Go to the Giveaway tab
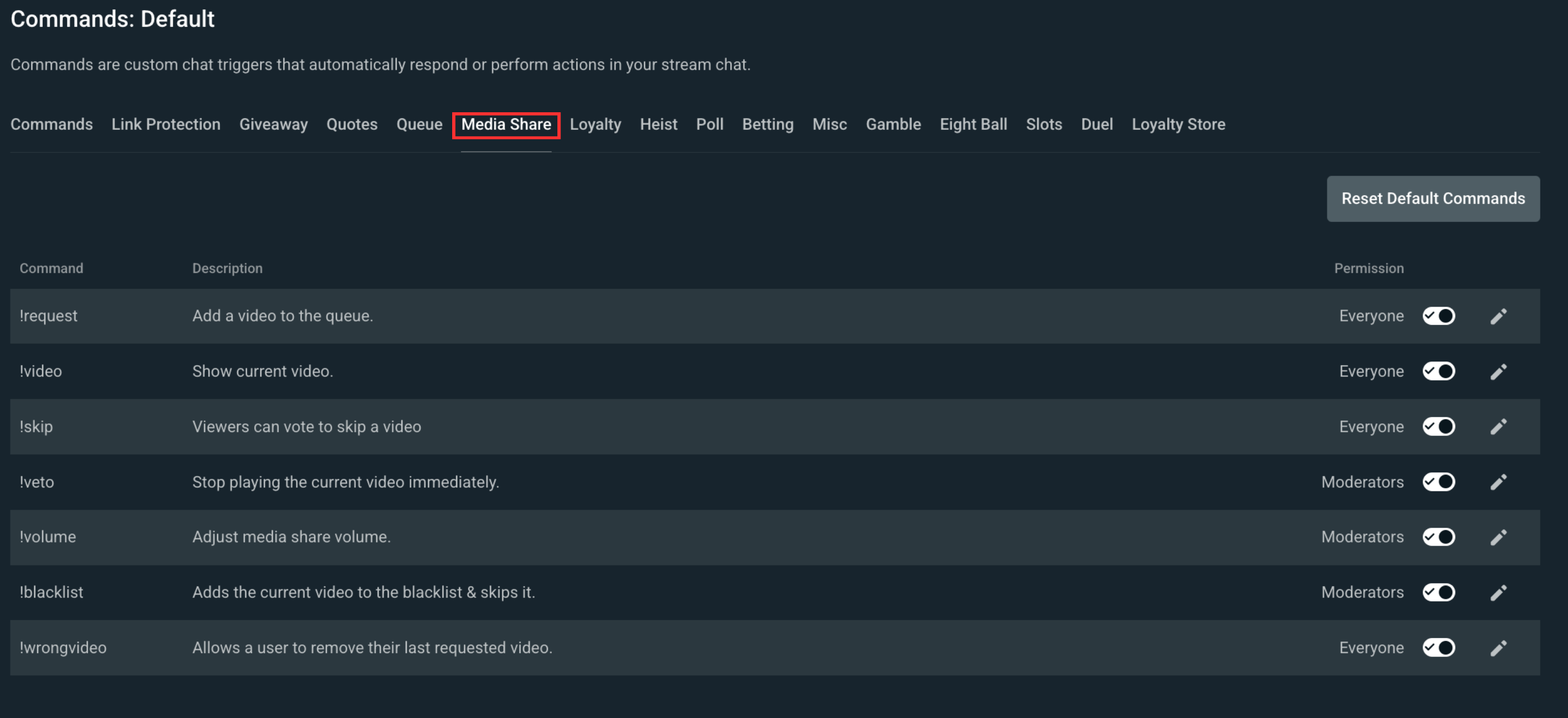The height and width of the screenshot is (718, 1568). tap(273, 125)
